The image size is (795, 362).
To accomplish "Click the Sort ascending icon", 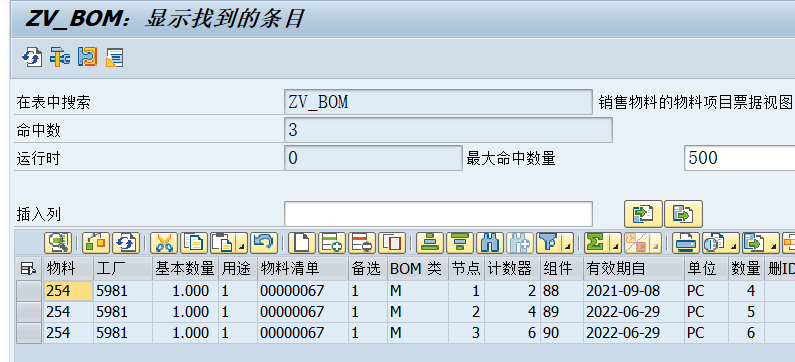I will tap(430, 243).
